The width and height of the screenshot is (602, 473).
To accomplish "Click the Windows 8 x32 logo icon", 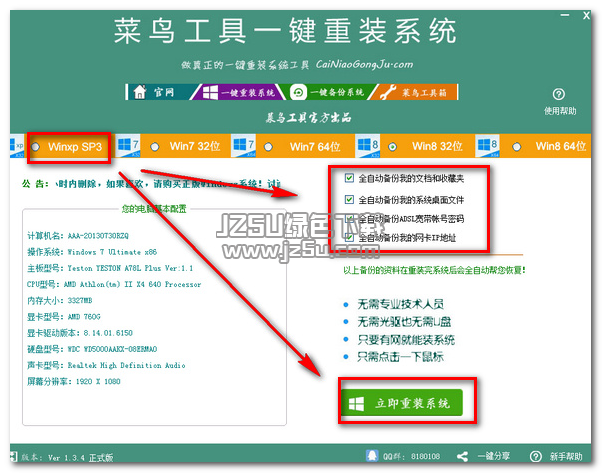I will coord(368,146).
